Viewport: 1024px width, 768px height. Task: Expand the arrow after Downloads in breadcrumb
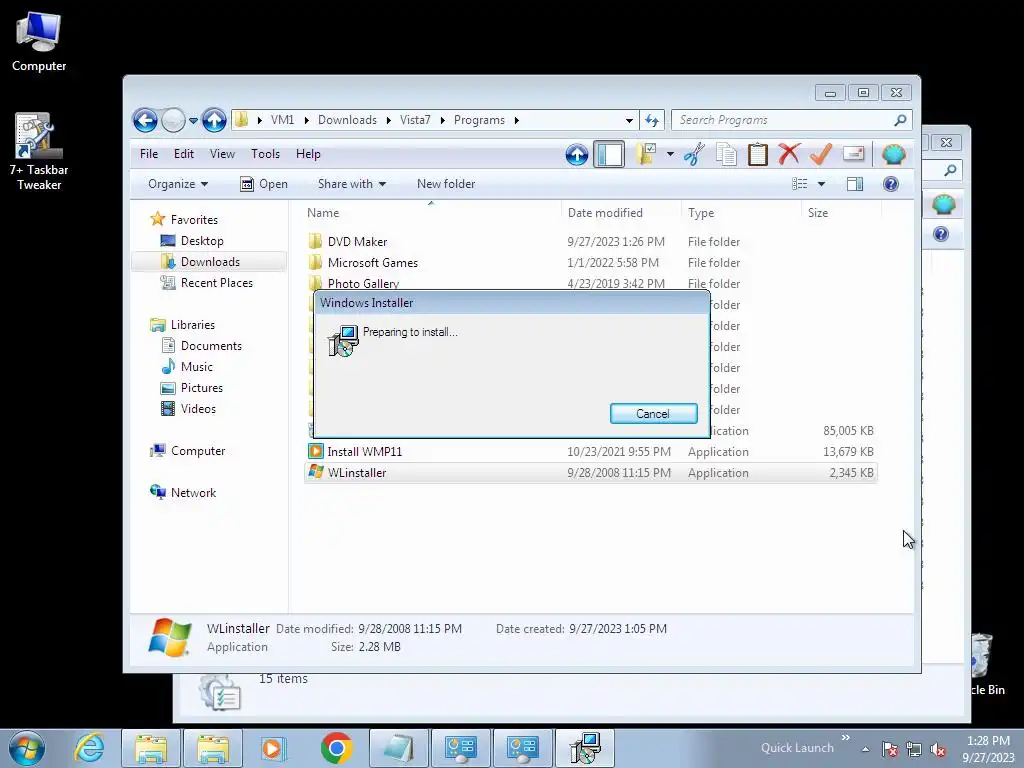(389, 120)
